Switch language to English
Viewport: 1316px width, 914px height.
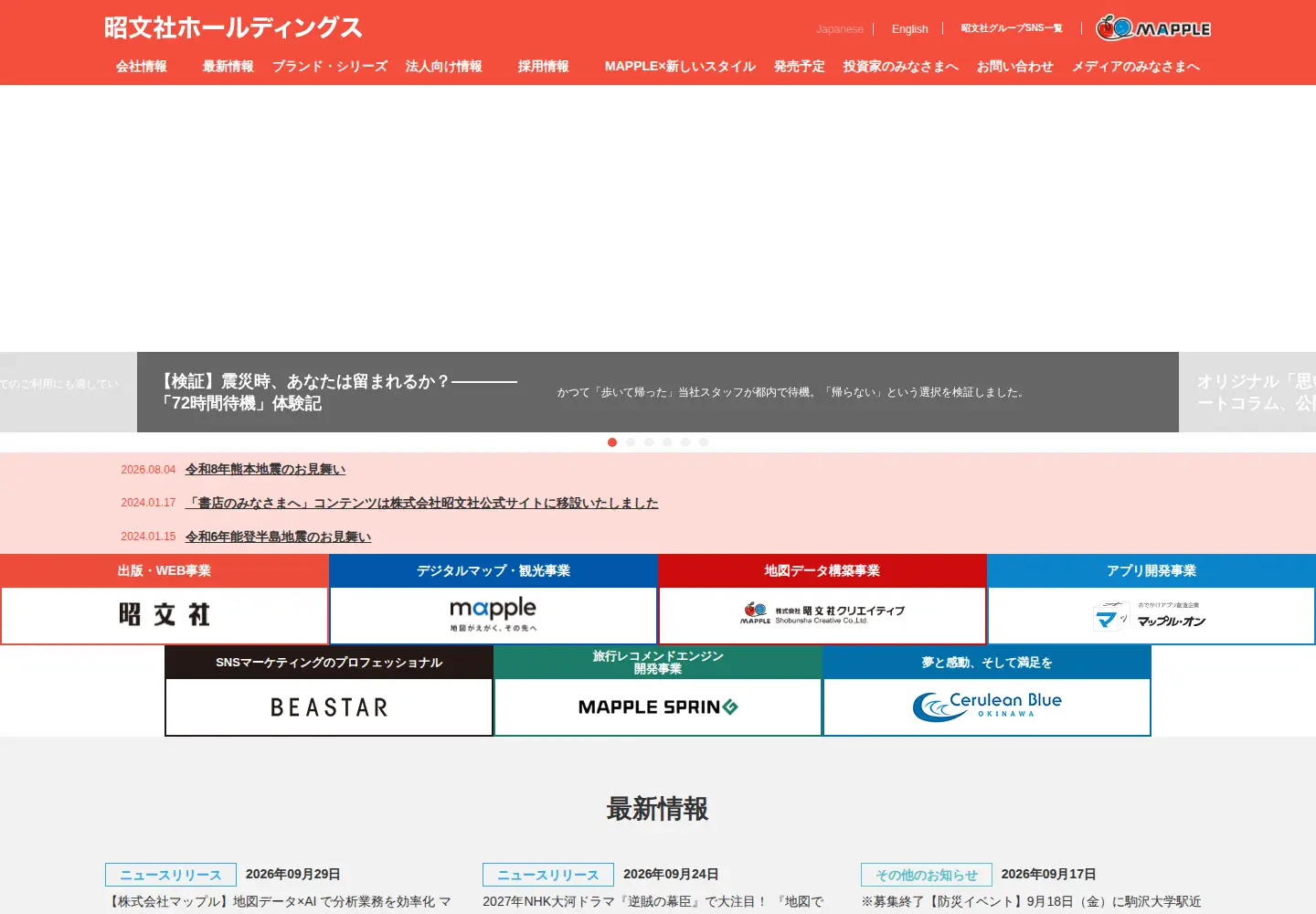coord(909,29)
